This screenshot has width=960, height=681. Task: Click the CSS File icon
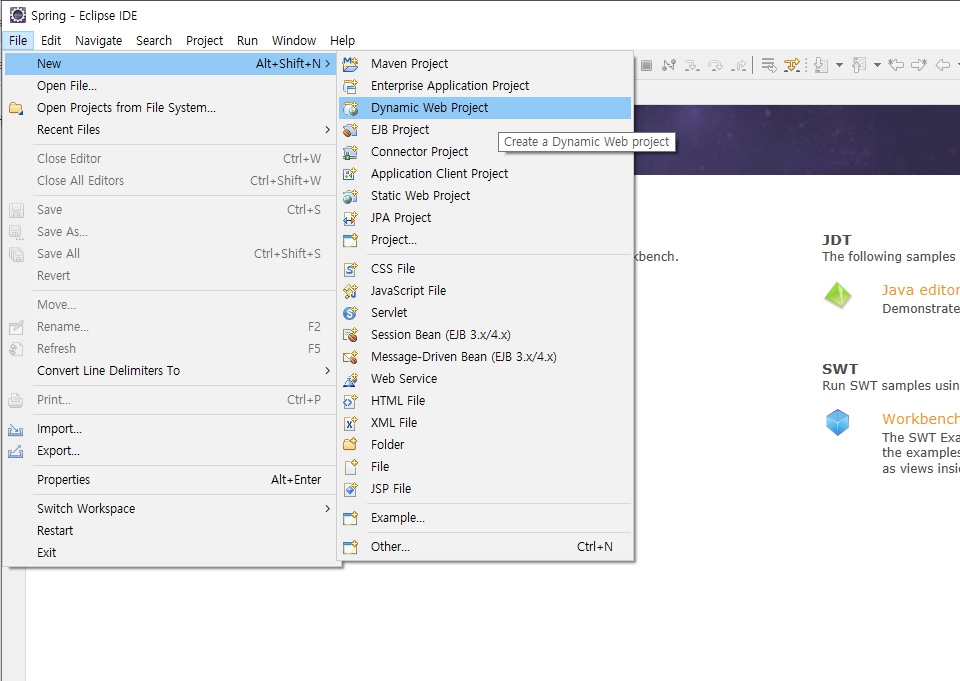350,269
